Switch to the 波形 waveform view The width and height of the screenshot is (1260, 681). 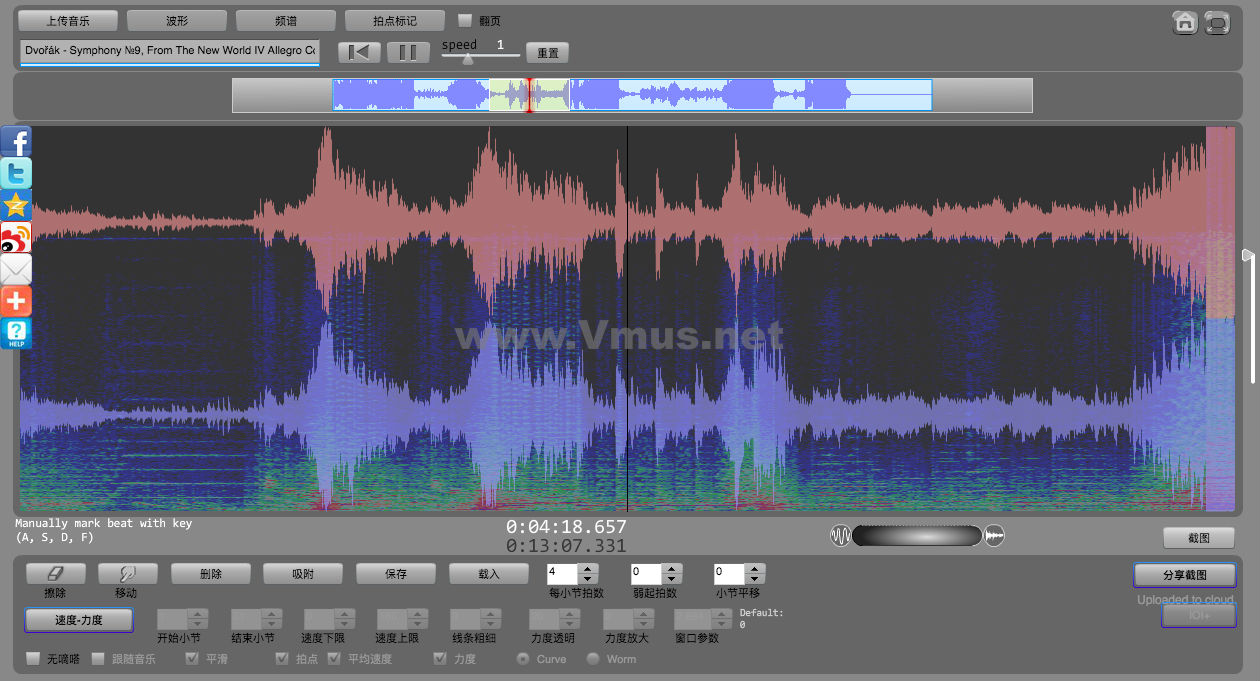point(177,20)
